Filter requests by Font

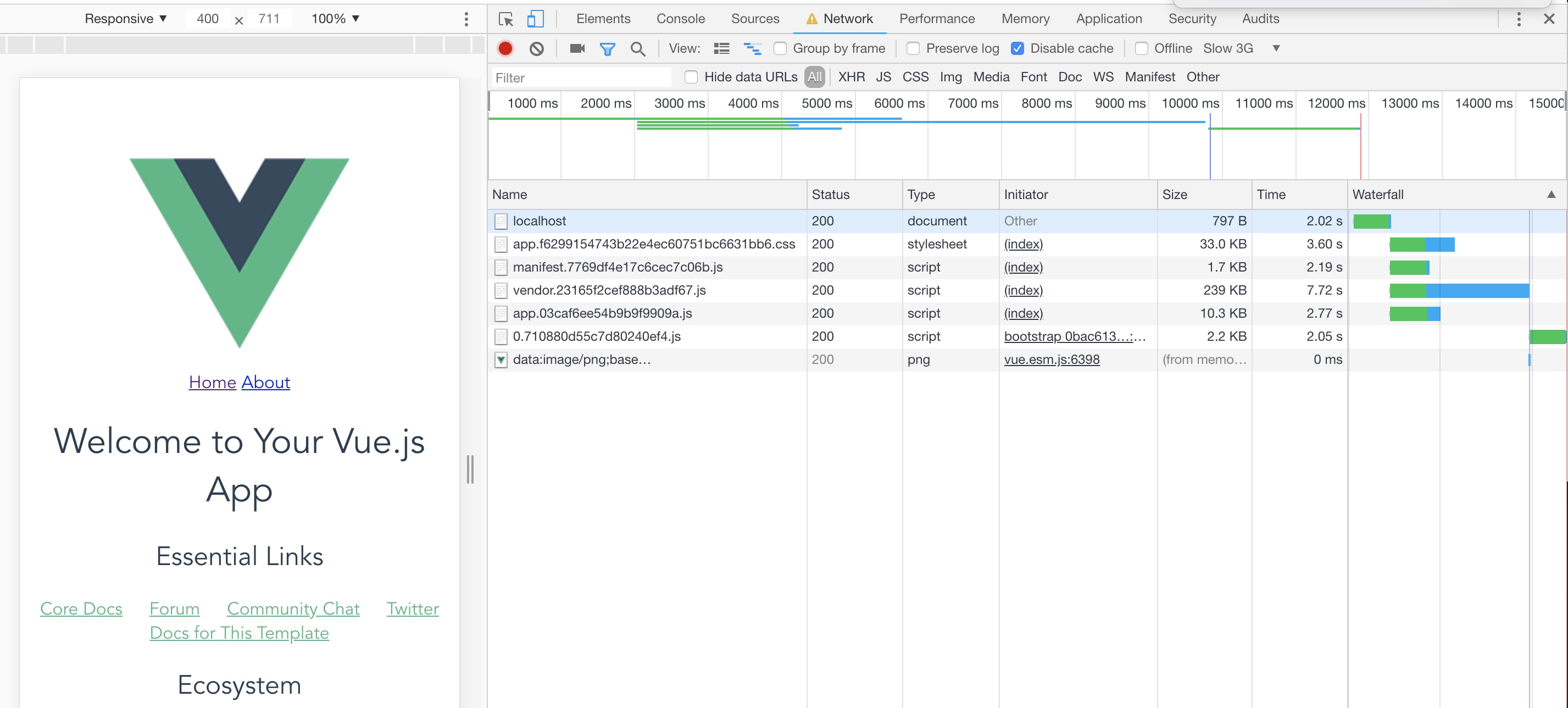[1033, 77]
